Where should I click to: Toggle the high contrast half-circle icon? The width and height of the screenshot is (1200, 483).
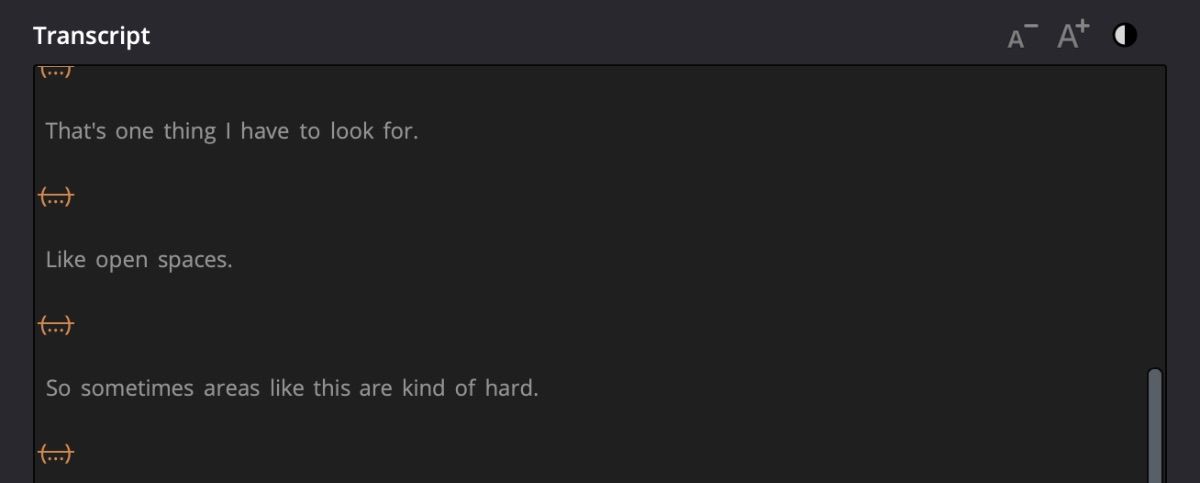click(1125, 36)
